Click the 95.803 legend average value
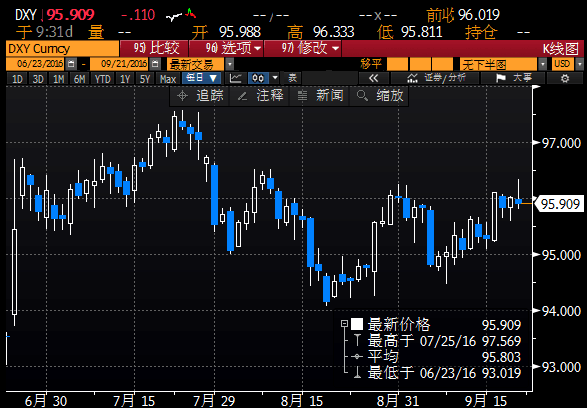The height and width of the screenshot is (408, 587). coord(501,357)
